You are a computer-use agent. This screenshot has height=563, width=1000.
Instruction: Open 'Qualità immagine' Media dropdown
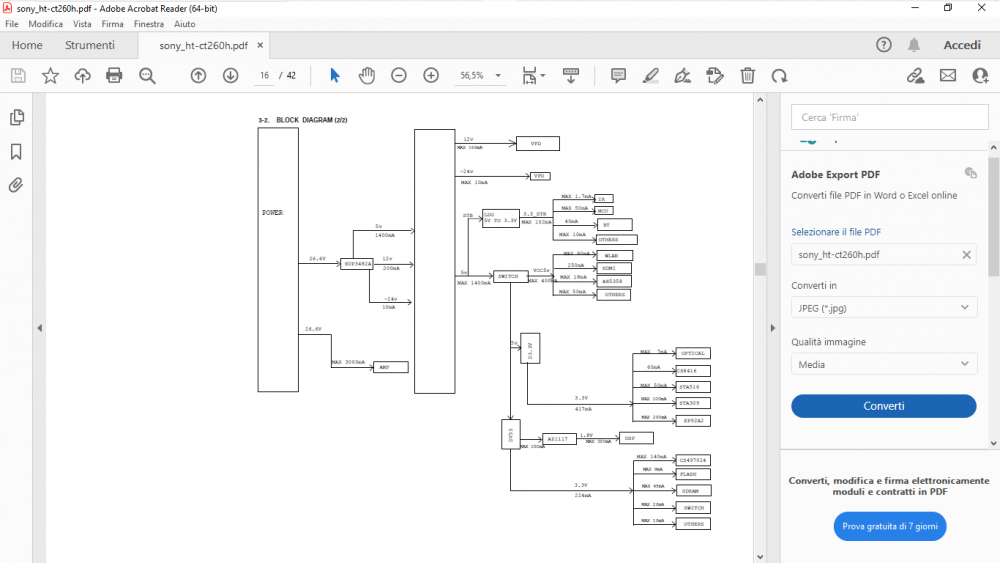pyautogui.click(x=883, y=364)
